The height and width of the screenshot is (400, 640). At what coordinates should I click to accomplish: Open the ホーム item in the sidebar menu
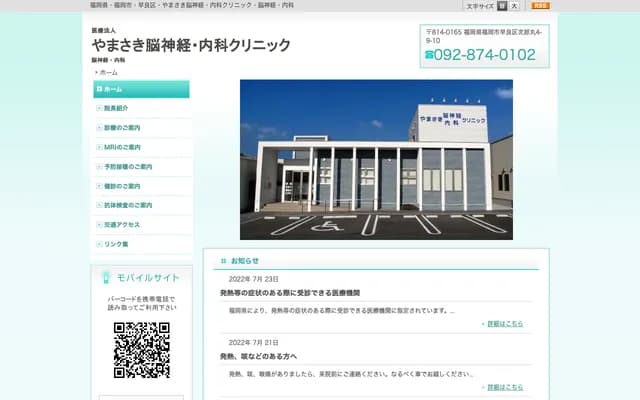tap(141, 89)
